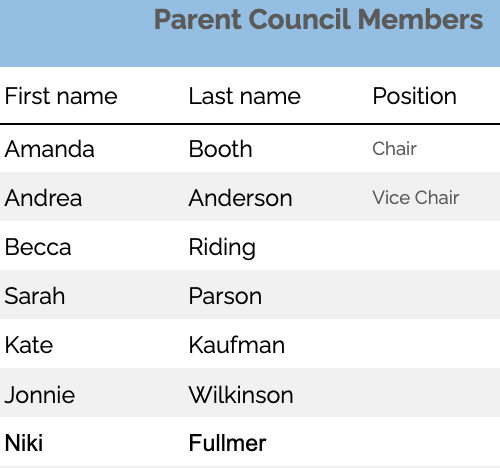500x468 pixels.
Task: Click the first name Sarah
Action: 35,296
